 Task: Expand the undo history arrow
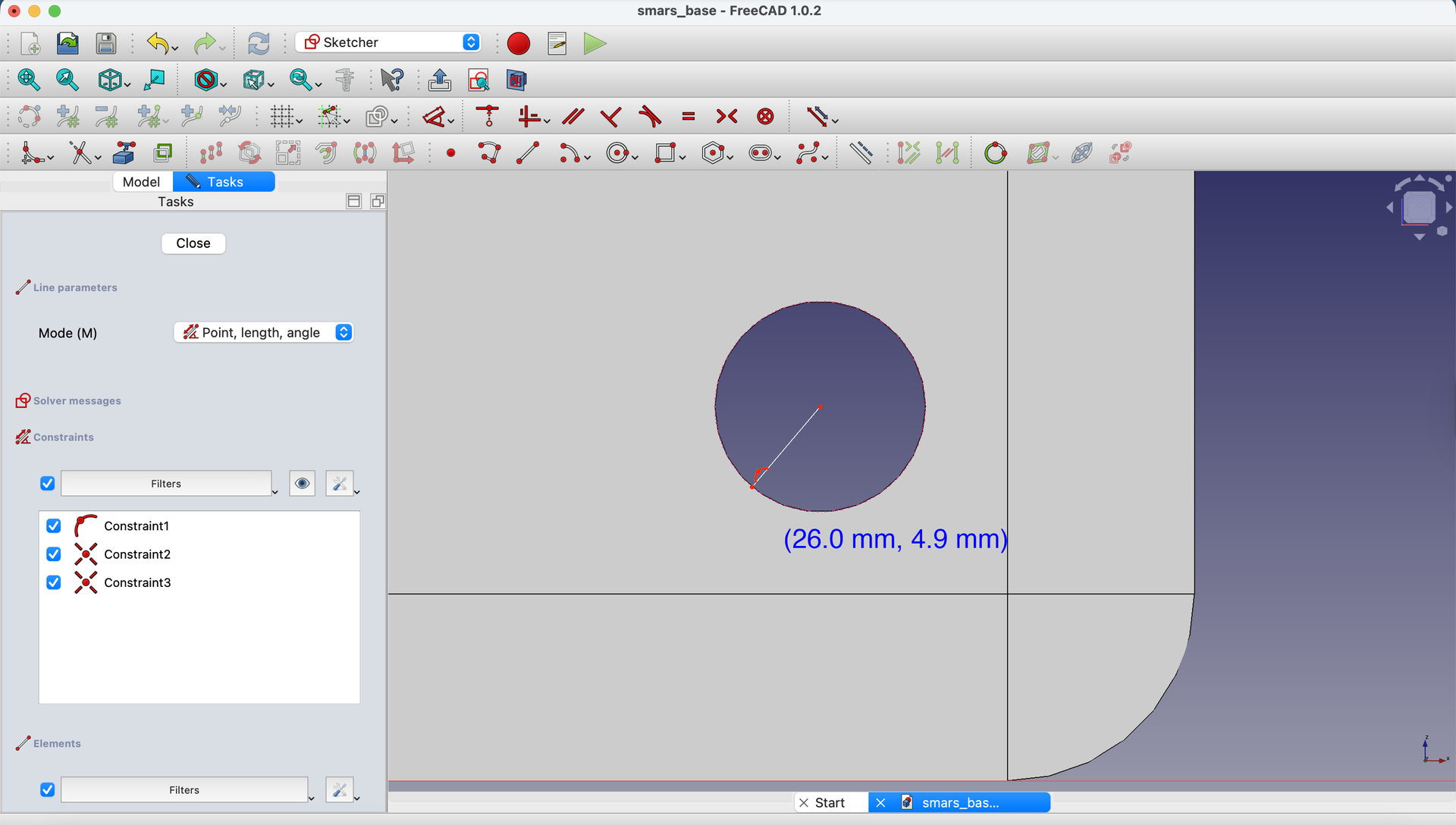coord(176,49)
